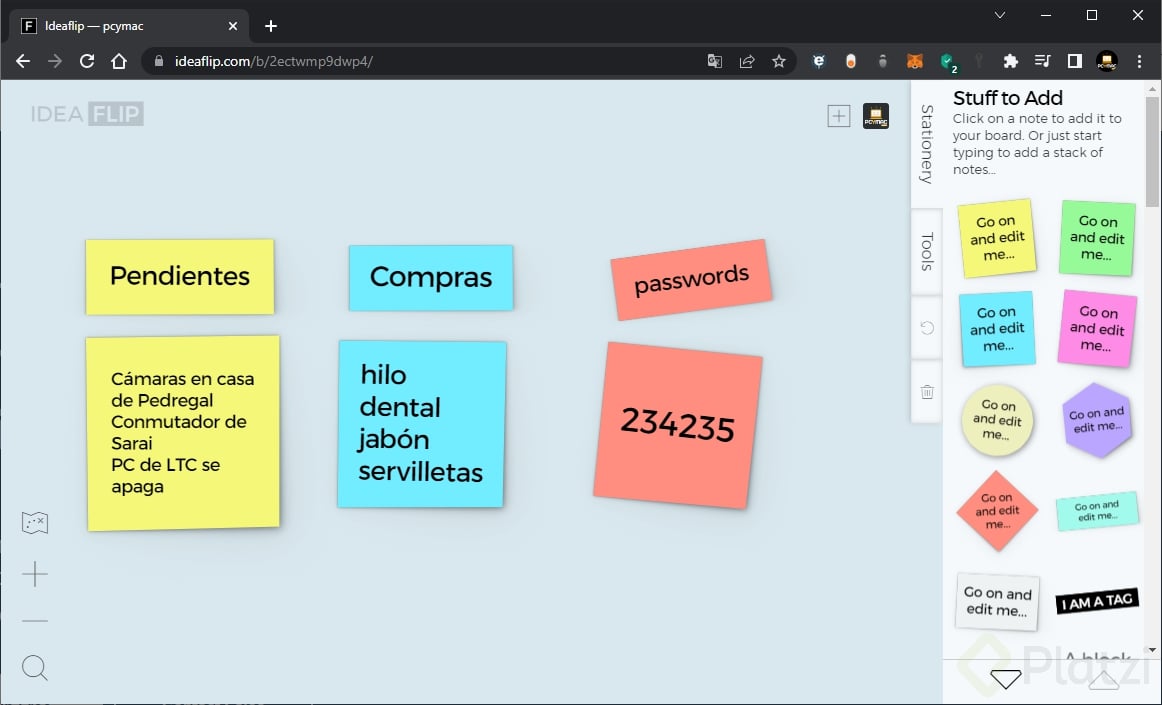Click the Ideaflip logo
The width and height of the screenshot is (1162, 705).
pyautogui.click(x=87, y=113)
